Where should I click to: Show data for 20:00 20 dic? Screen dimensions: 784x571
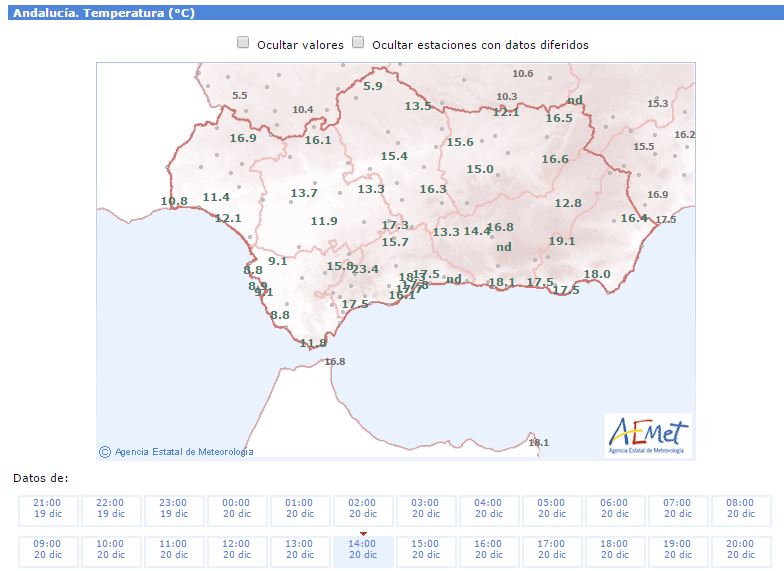pyautogui.click(x=740, y=550)
